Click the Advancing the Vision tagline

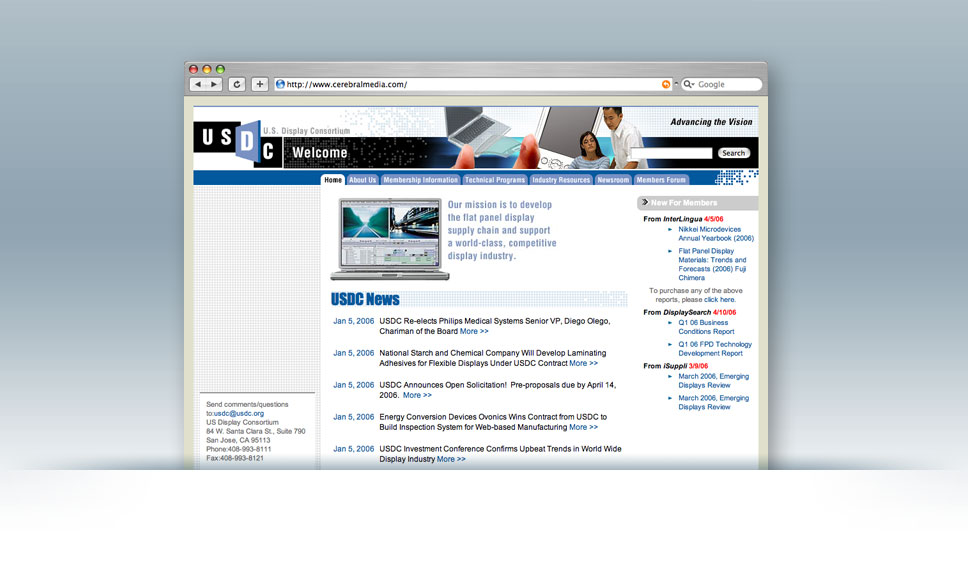tap(711, 122)
